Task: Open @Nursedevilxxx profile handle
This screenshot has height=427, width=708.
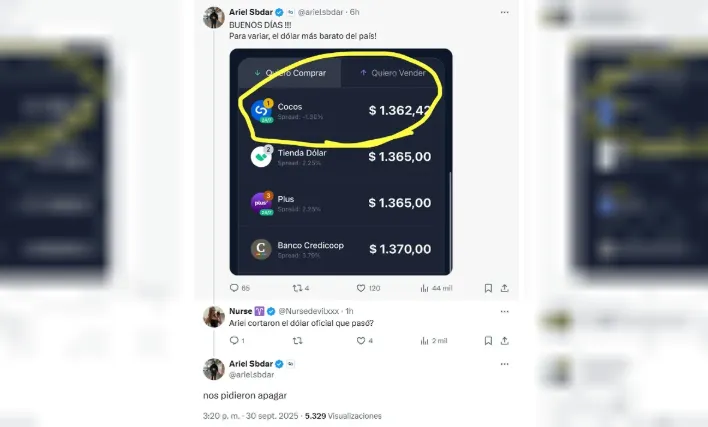Action: (x=308, y=311)
